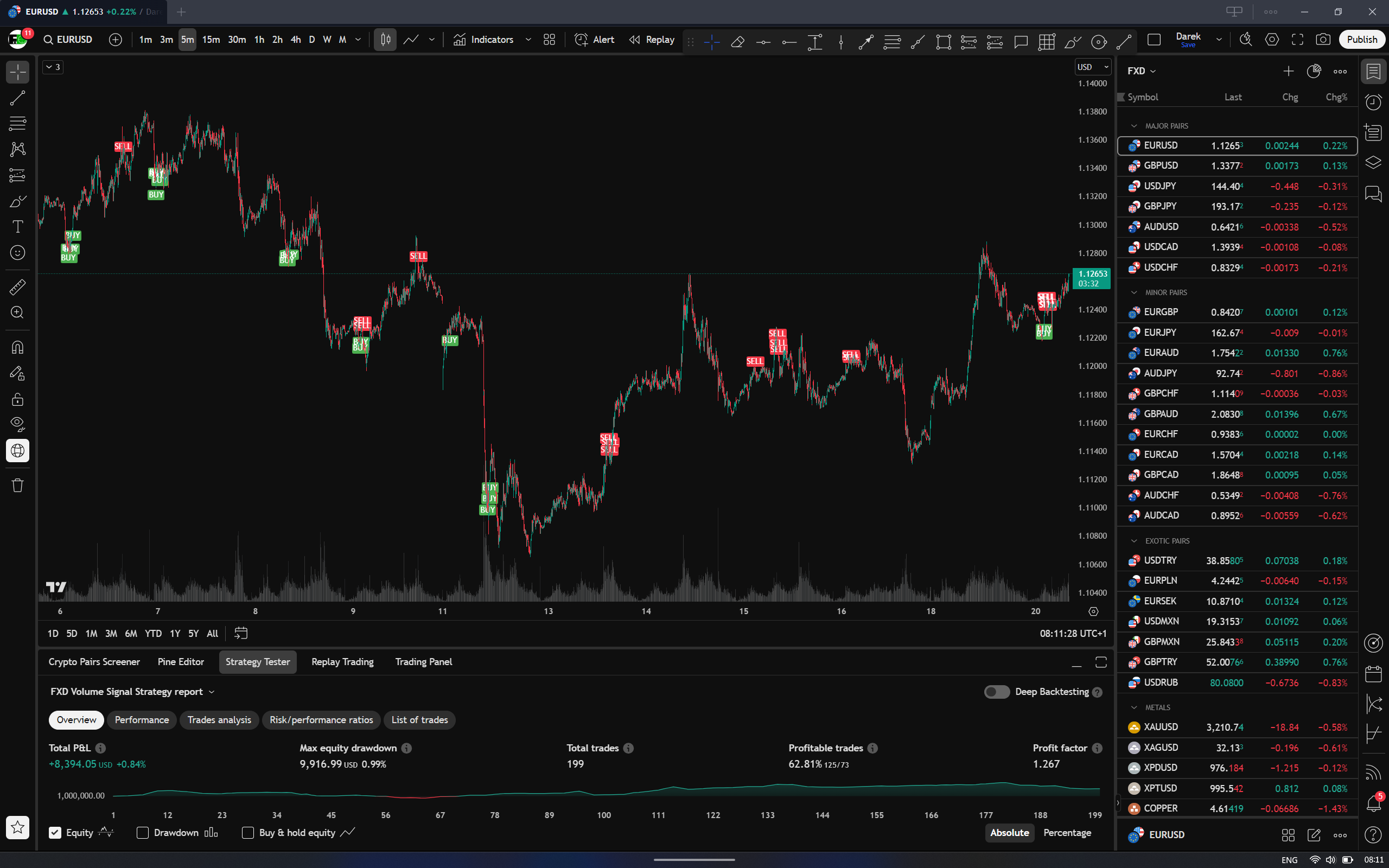
Task: Switch to the Performance report tab
Action: (x=142, y=720)
